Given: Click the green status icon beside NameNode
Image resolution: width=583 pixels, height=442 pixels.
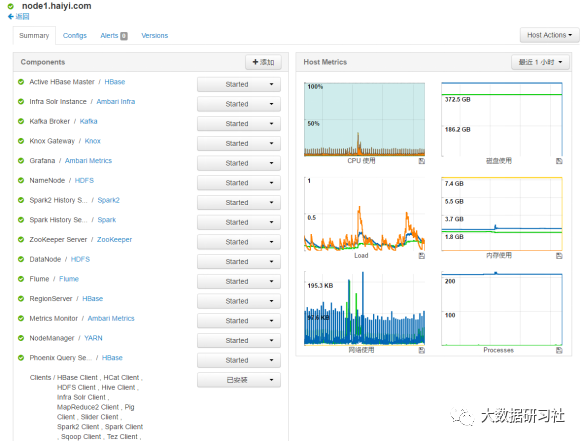Looking at the screenshot, I should [21, 180].
